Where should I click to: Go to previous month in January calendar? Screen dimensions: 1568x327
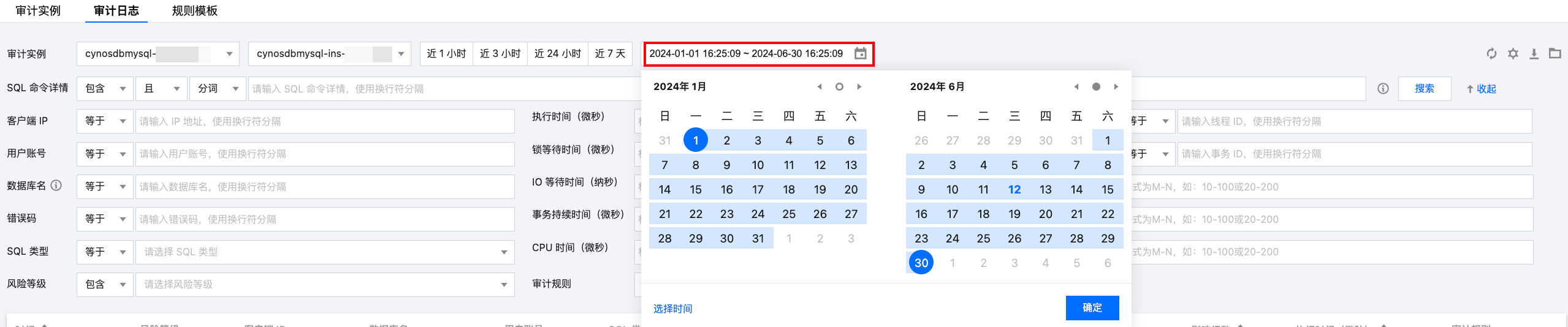(x=820, y=87)
